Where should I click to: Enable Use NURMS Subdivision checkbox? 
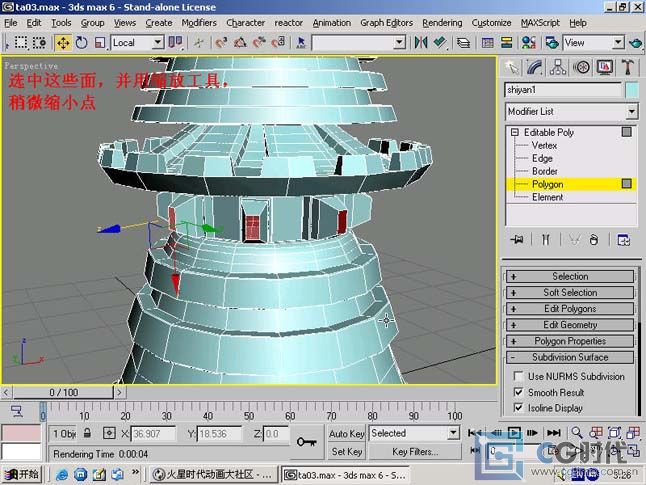(518, 376)
